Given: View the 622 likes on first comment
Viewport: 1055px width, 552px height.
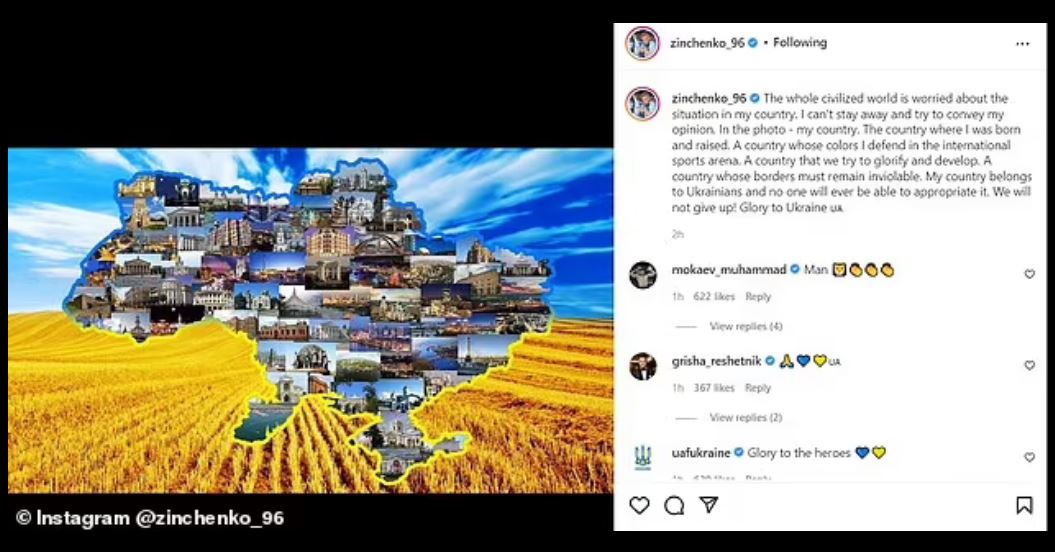Looking at the screenshot, I should [714, 297].
